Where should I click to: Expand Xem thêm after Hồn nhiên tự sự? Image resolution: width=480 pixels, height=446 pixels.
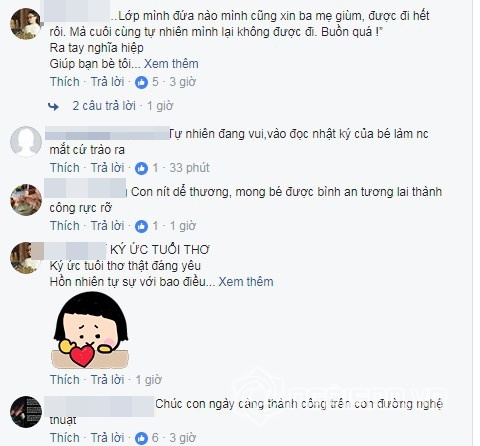click(x=246, y=282)
